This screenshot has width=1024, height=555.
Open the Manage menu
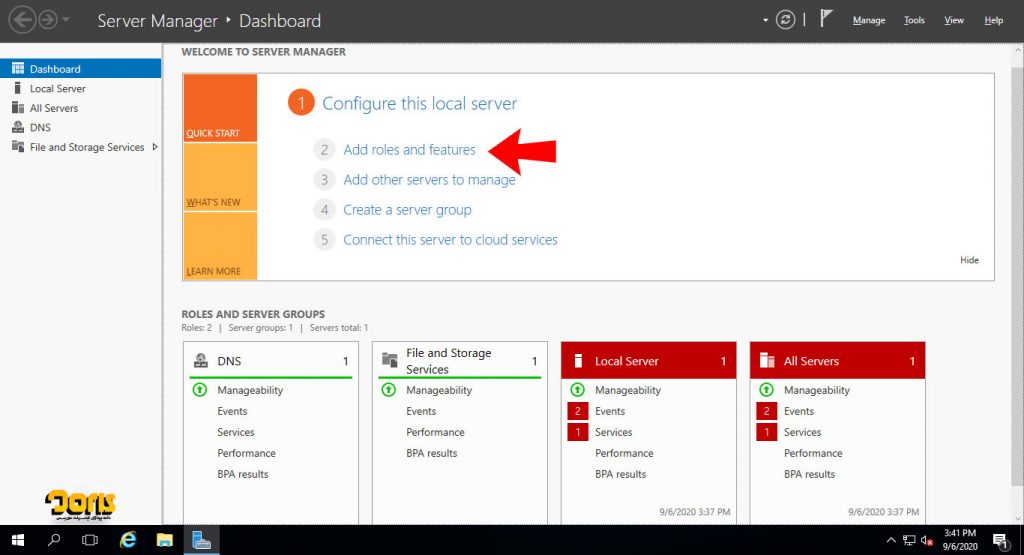(869, 20)
